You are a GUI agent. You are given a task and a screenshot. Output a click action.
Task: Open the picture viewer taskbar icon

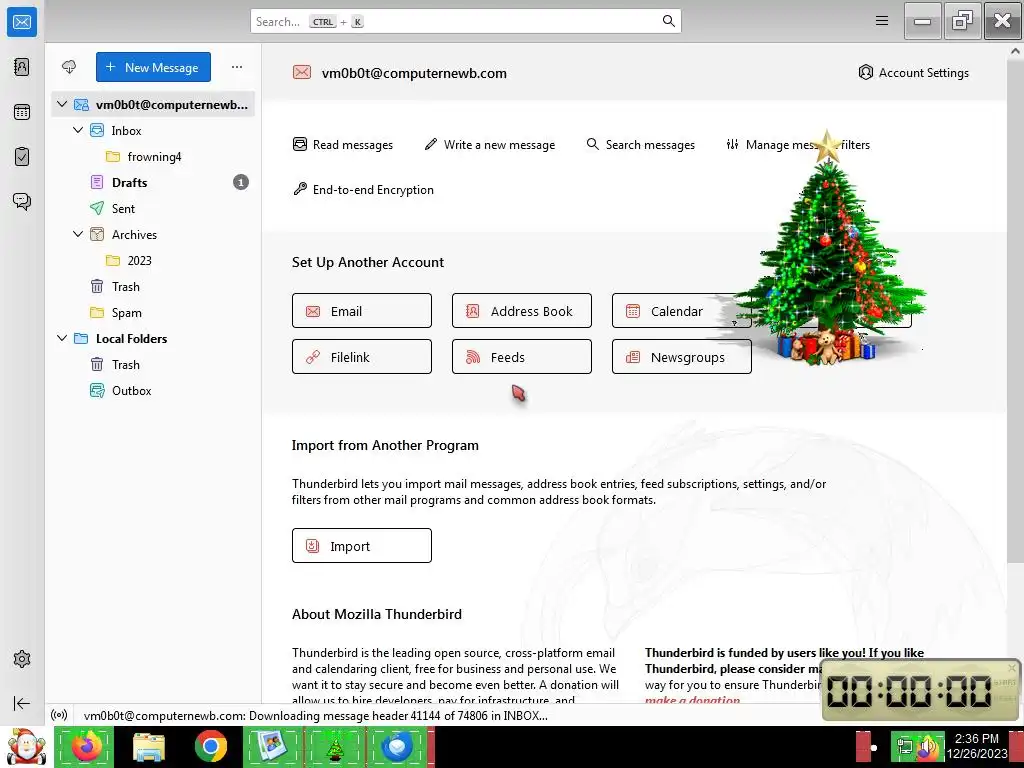273,746
